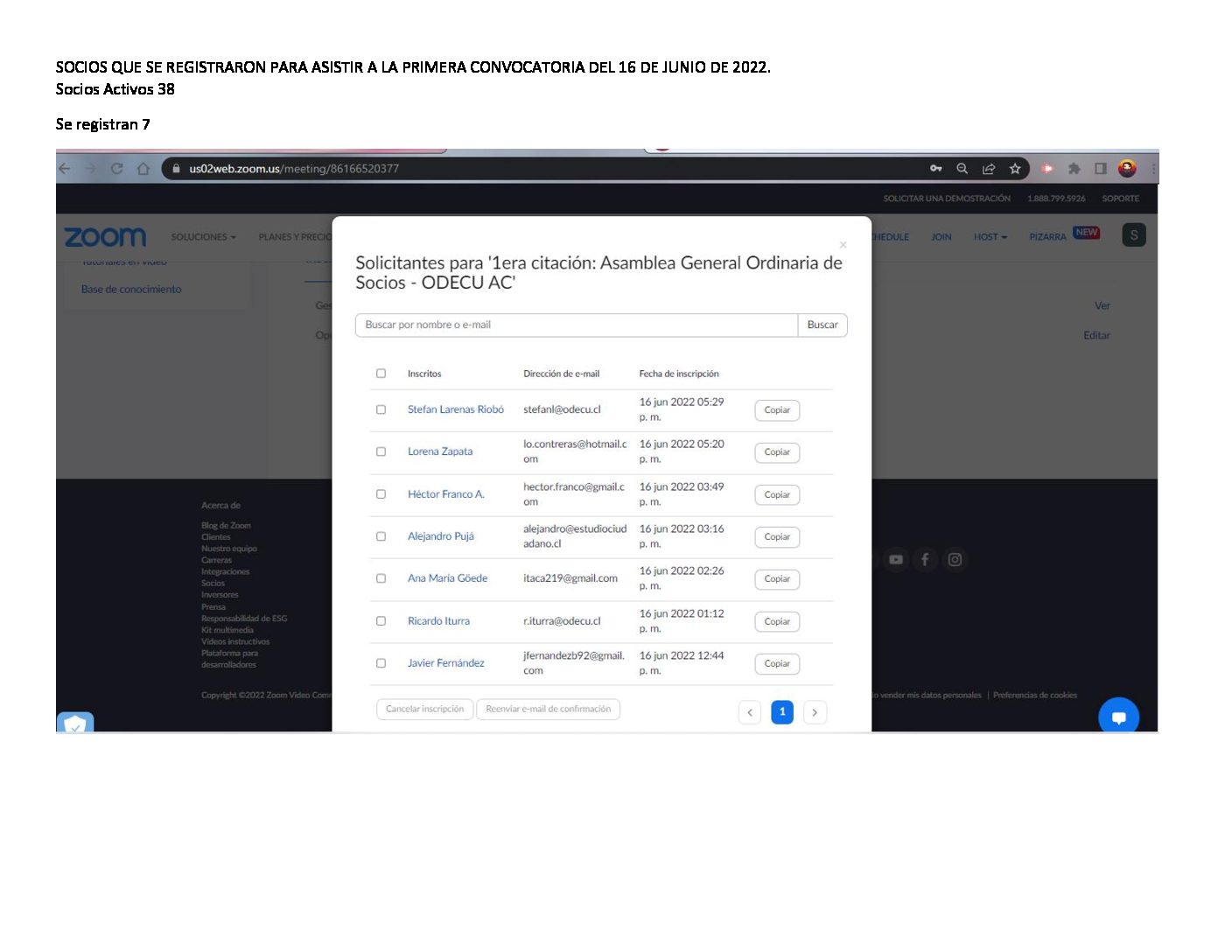Image resolution: width=1232 pixels, height=952 pixels.
Task: Toggle the select-all Inscritos checkbox
Action: tap(381, 374)
